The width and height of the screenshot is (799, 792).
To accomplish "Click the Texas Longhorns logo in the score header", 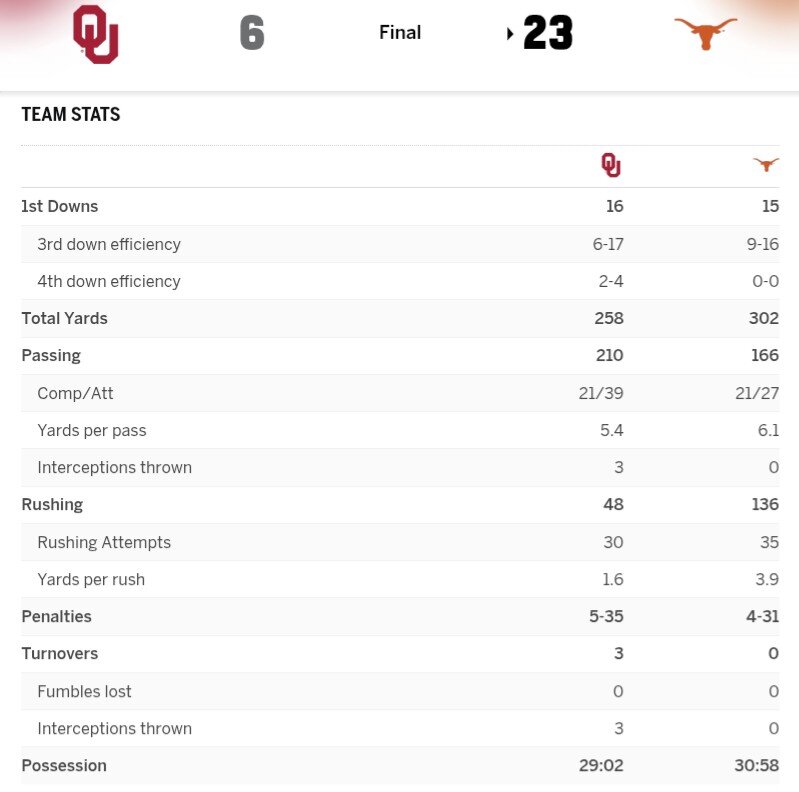I will (x=705, y=33).
